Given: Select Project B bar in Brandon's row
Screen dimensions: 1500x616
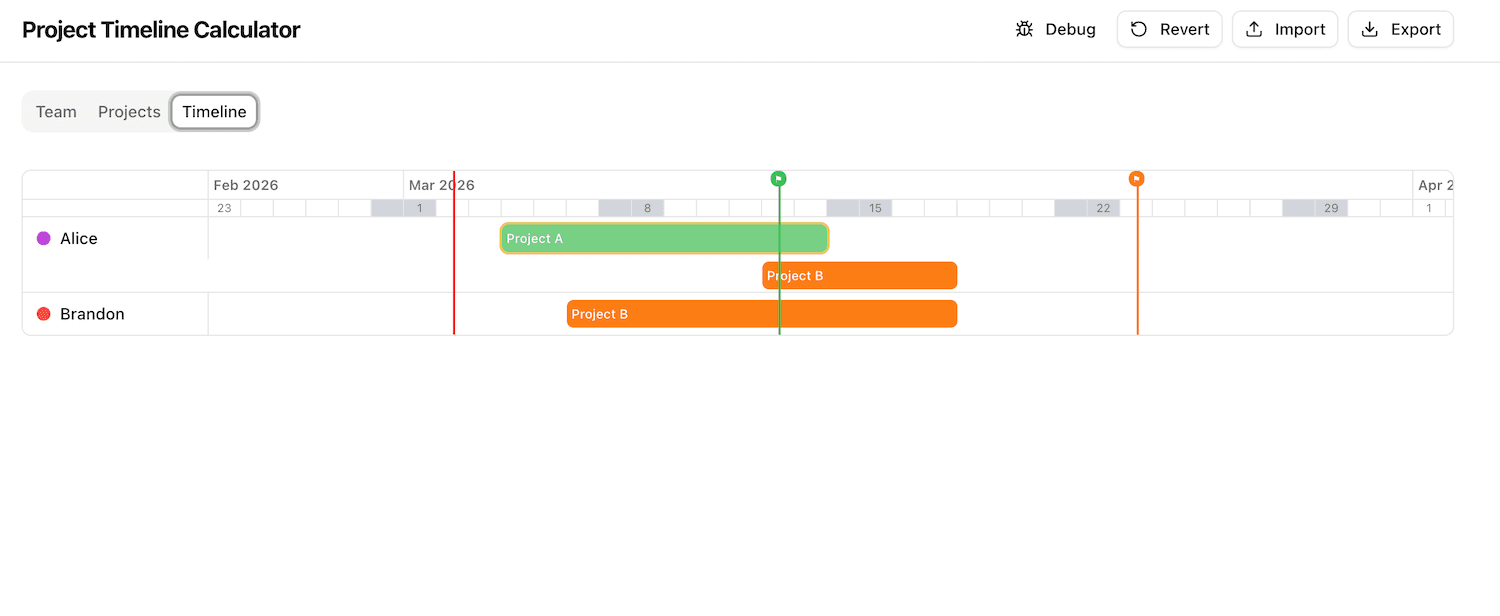Looking at the screenshot, I should tap(762, 313).
